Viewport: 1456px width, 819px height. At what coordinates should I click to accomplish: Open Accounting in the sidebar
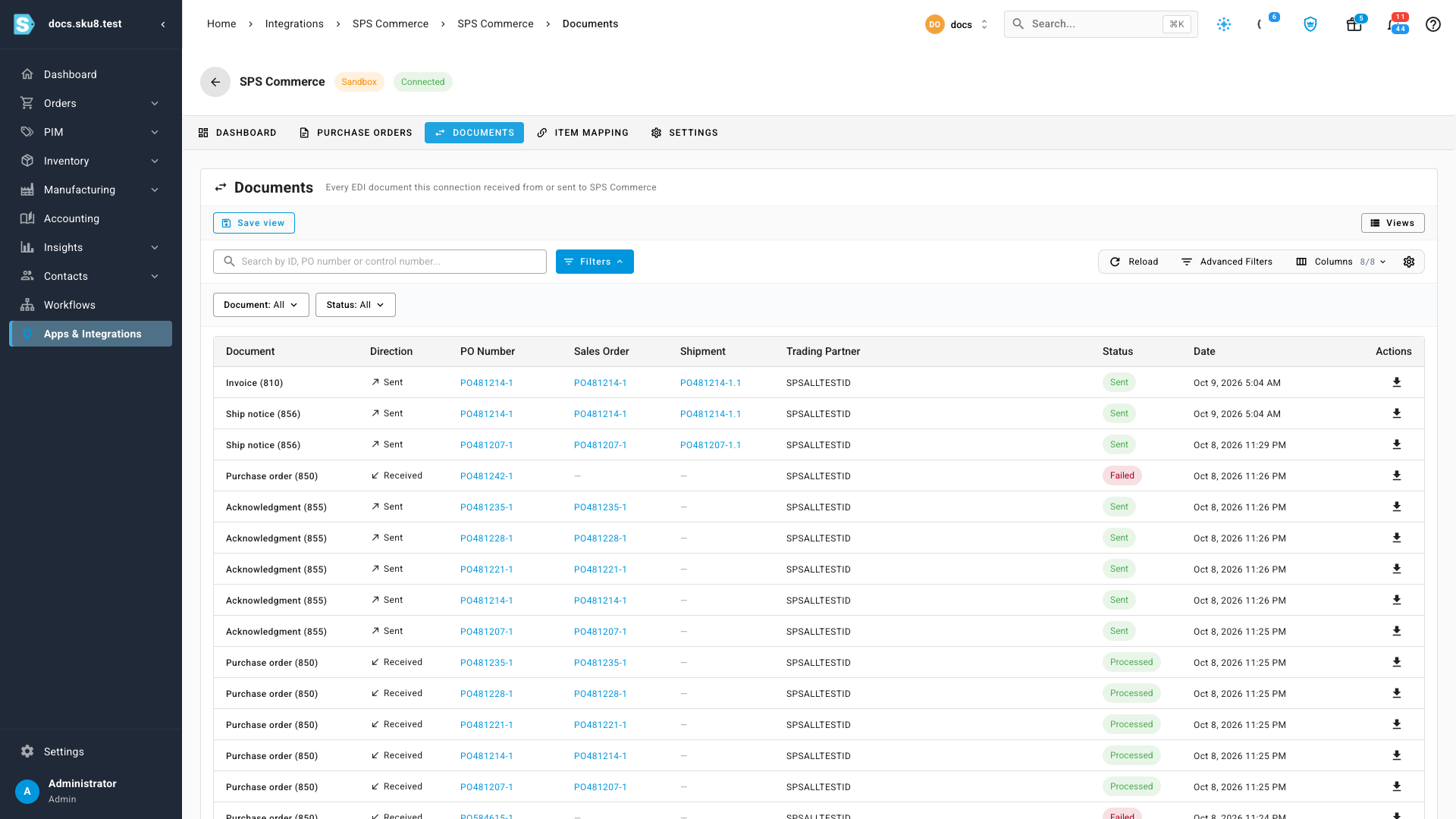click(90, 218)
